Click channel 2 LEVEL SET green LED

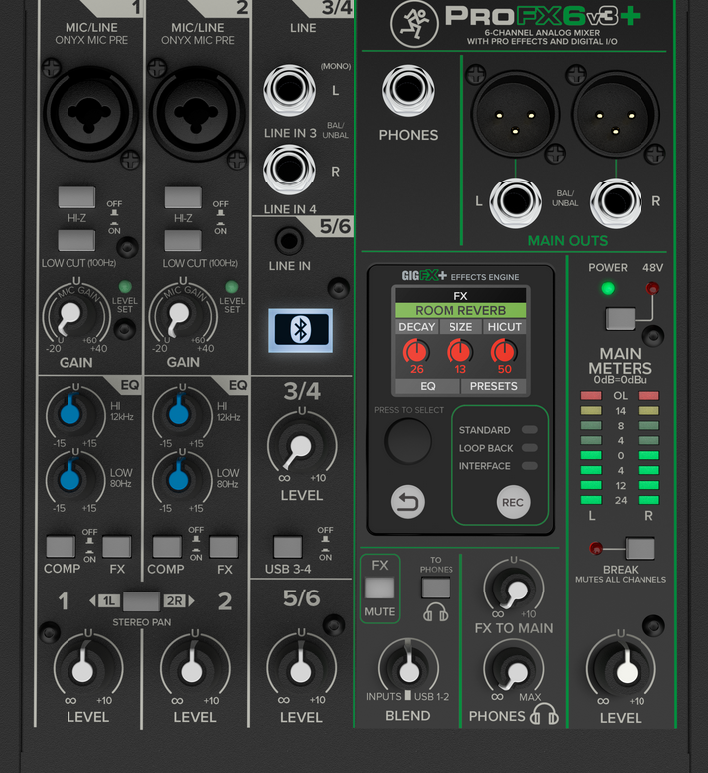coord(232,286)
